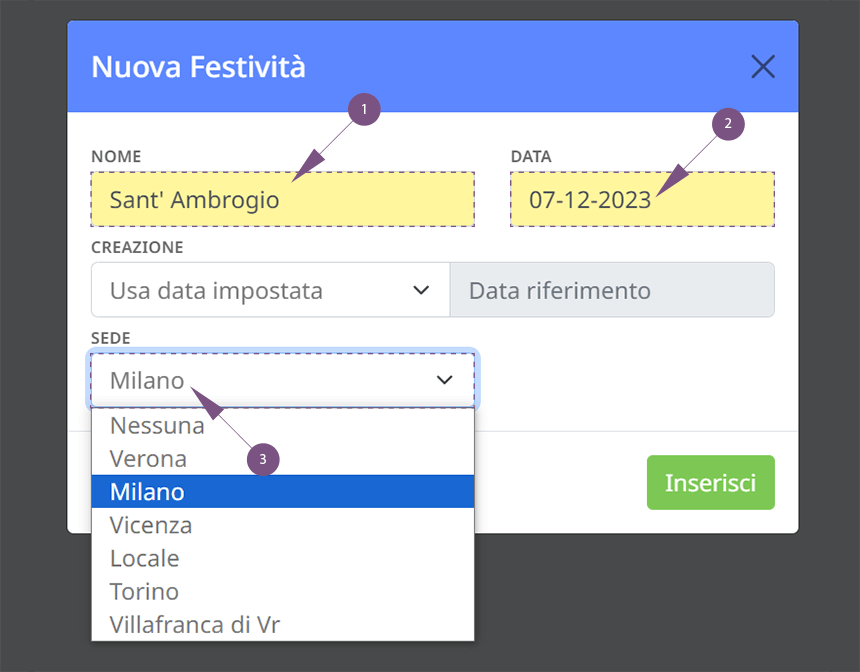The image size is (860, 672).
Task: Click the chevron arrow of the Creazione dropdown
Action: pyautogui.click(x=421, y=290)
